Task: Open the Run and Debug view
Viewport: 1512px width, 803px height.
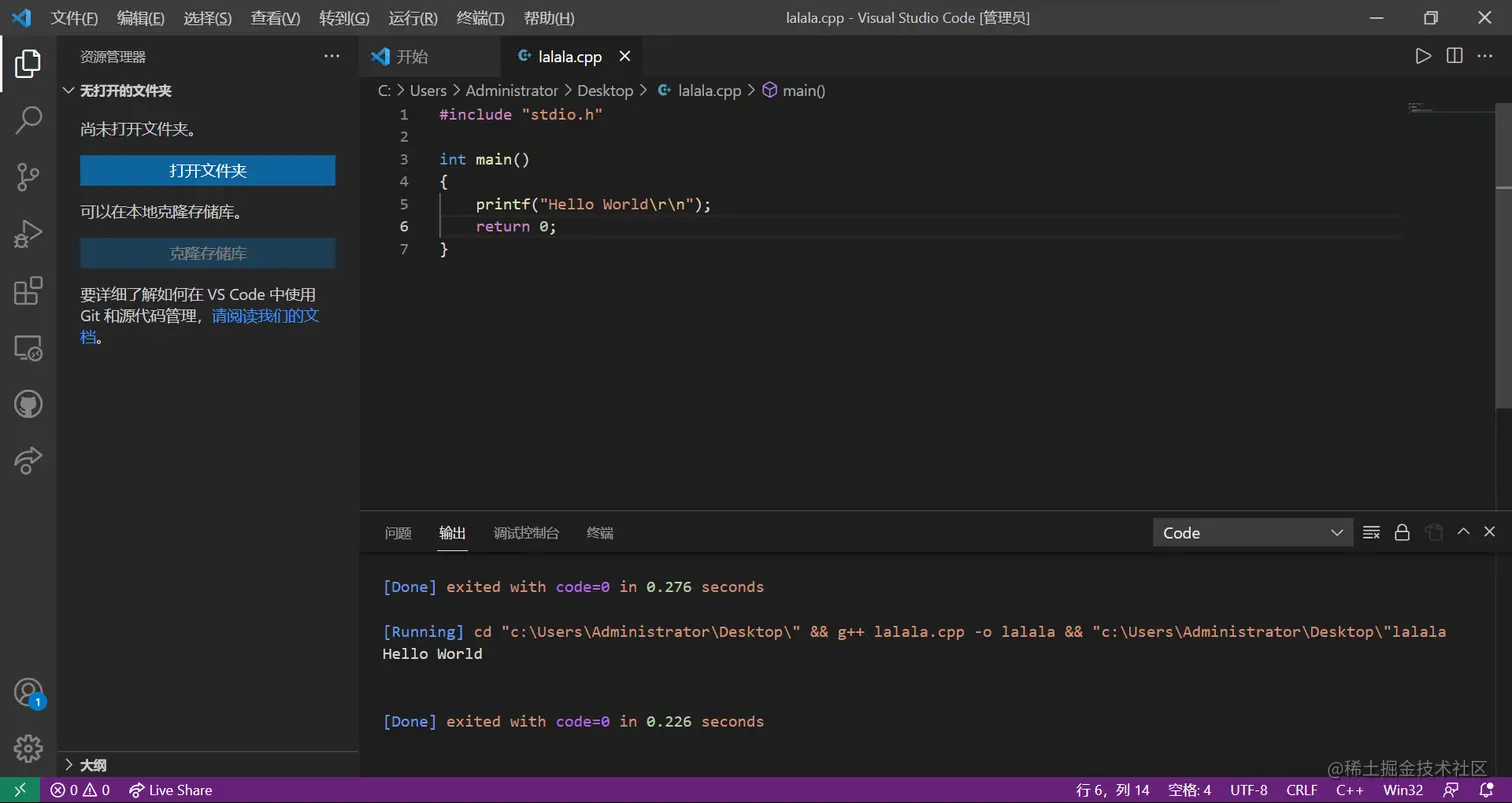Action: pyautogui.click(x=28, y=235)
